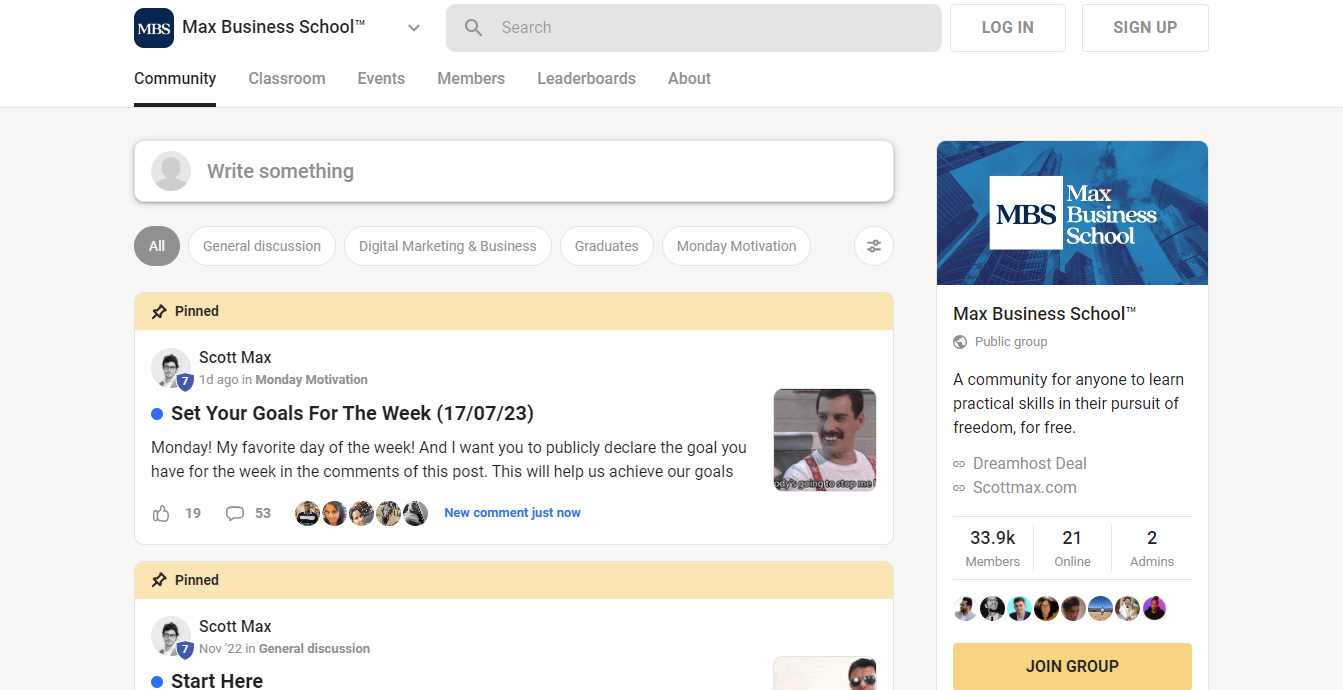Visit the Scottmax.com link
Viewport: 1343px width, 690px height.
(1025, 487)
